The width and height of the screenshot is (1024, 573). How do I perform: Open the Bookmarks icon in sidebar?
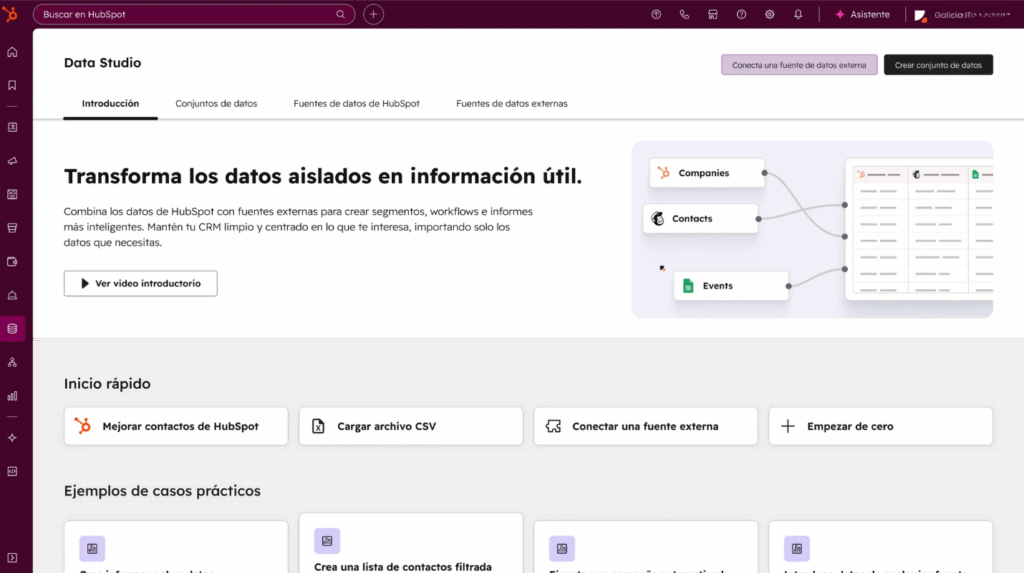point(12,85)
